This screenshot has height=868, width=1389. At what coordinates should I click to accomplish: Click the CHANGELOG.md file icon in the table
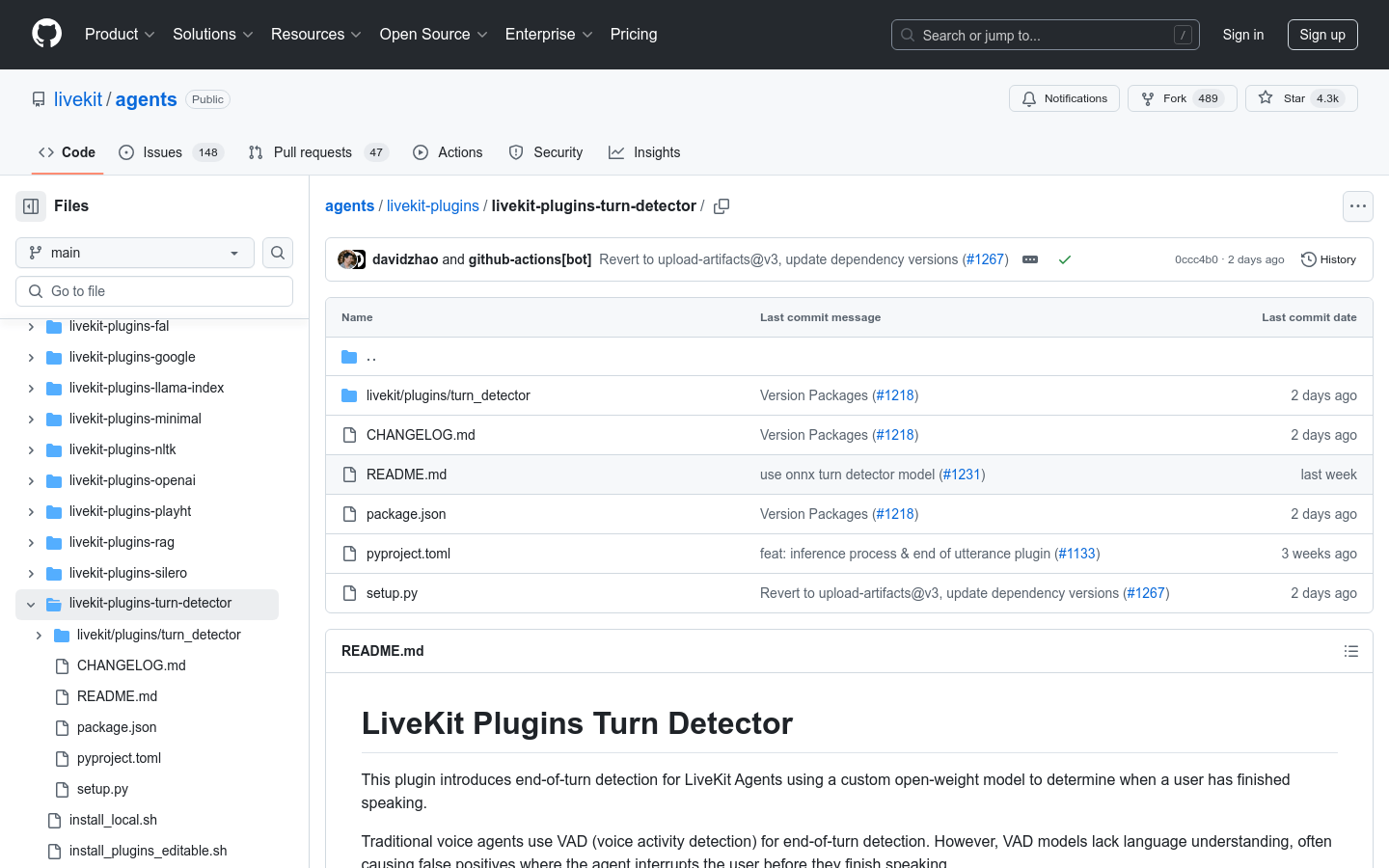point(349,435)
